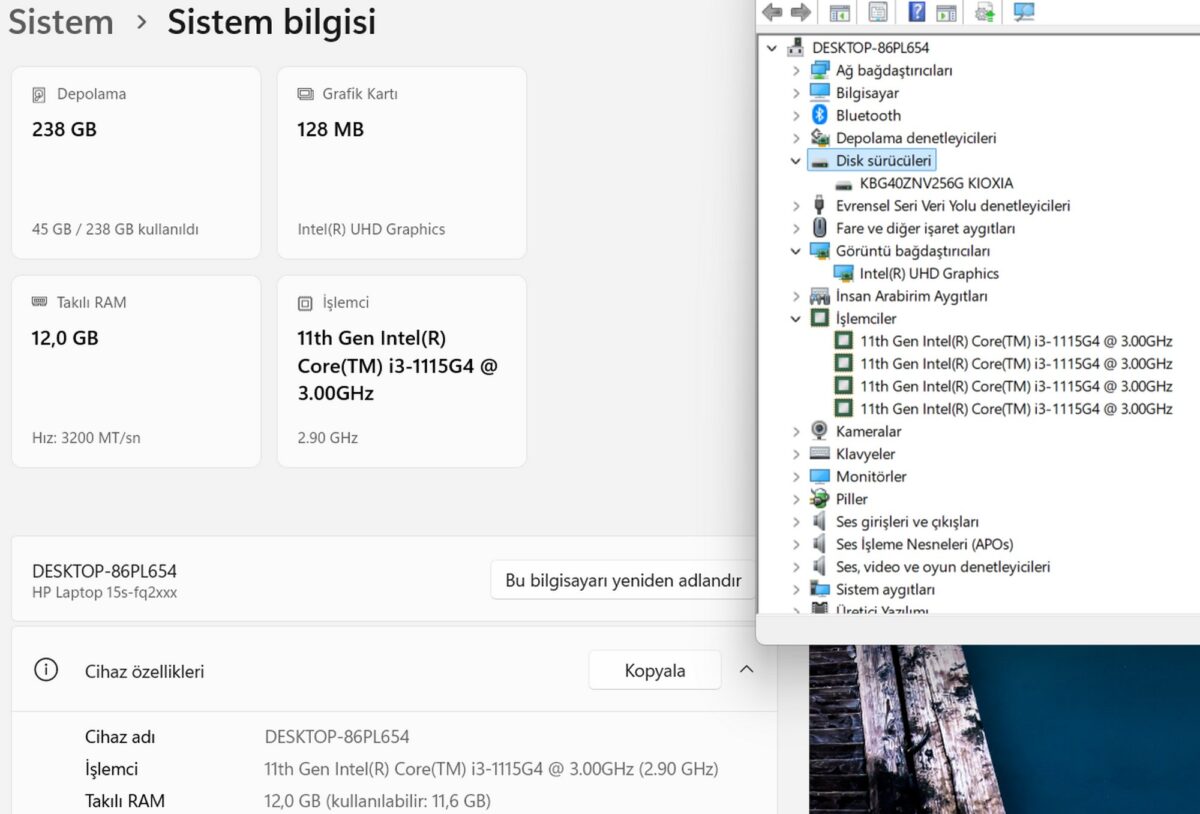Click the 12,0 GB (kullanılabilir: 11,6 GB) value
The width and height of the screenshot is (1200, 814).
tap(378, 801)
